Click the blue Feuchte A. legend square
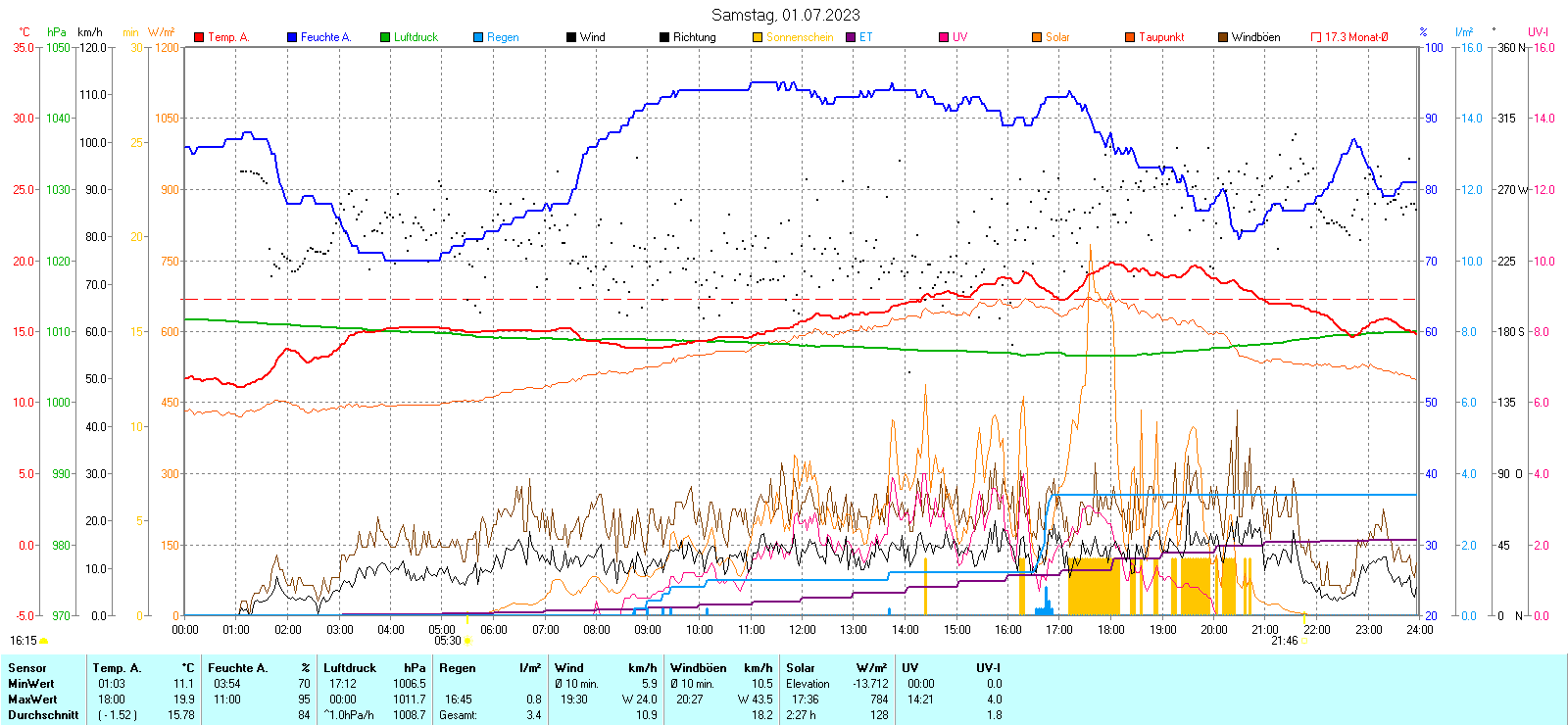Viewport: 1568px width, 725px height. pos(292,37)
